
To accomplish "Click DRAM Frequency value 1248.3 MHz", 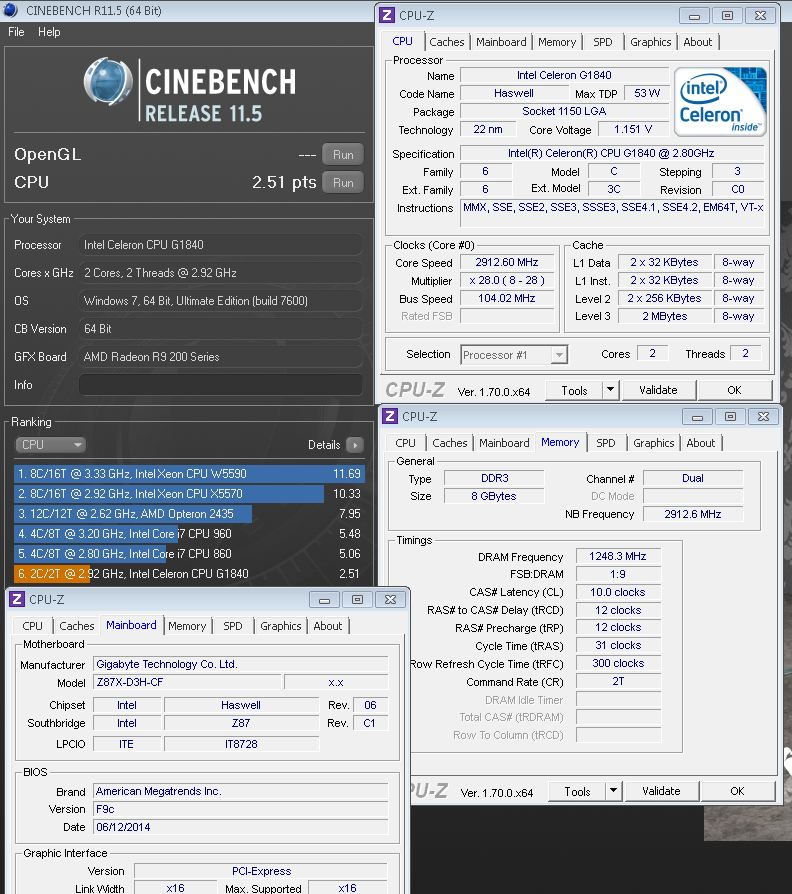I will point(618,556).
